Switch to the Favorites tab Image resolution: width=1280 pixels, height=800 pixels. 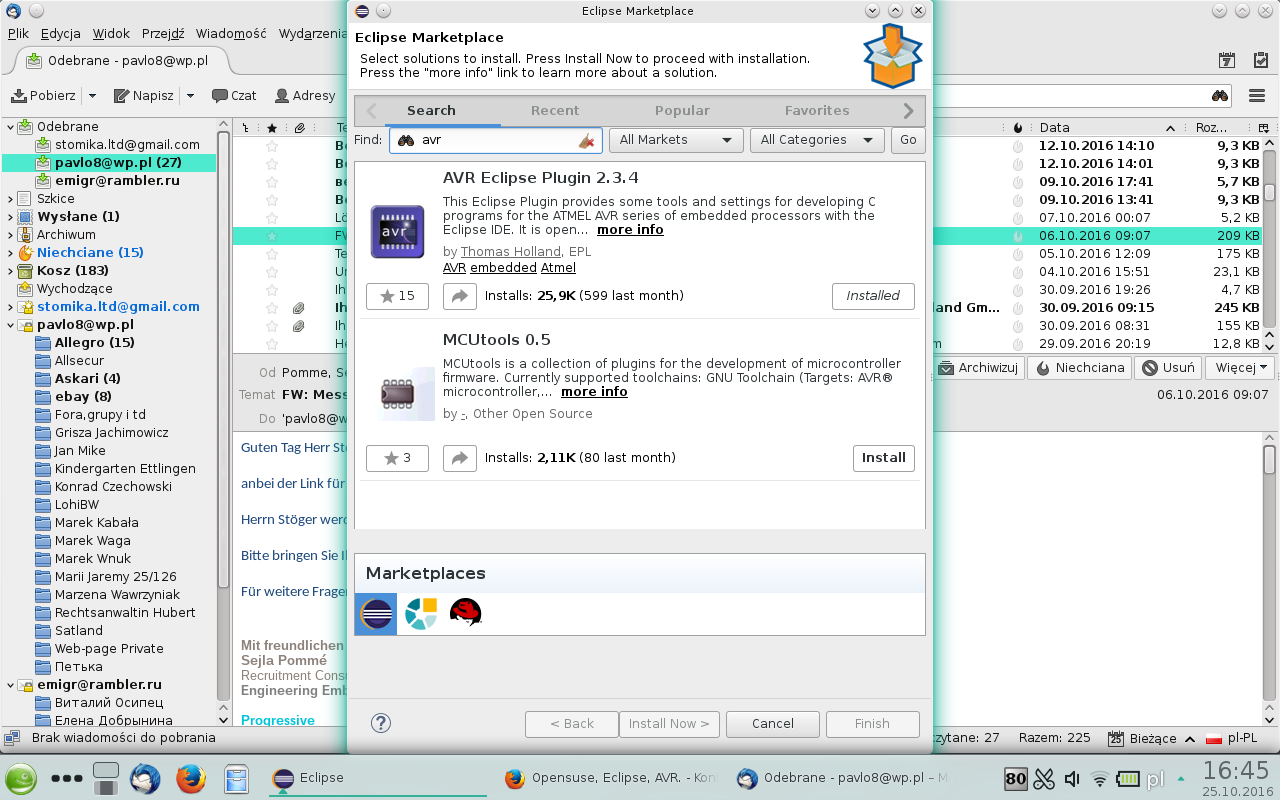(817, 111)
